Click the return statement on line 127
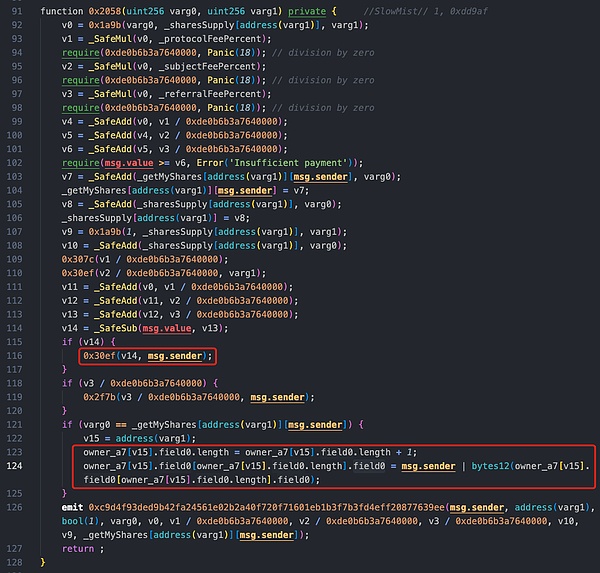The height and width of the screenshot is (573, 600). [x=78, y=548]
